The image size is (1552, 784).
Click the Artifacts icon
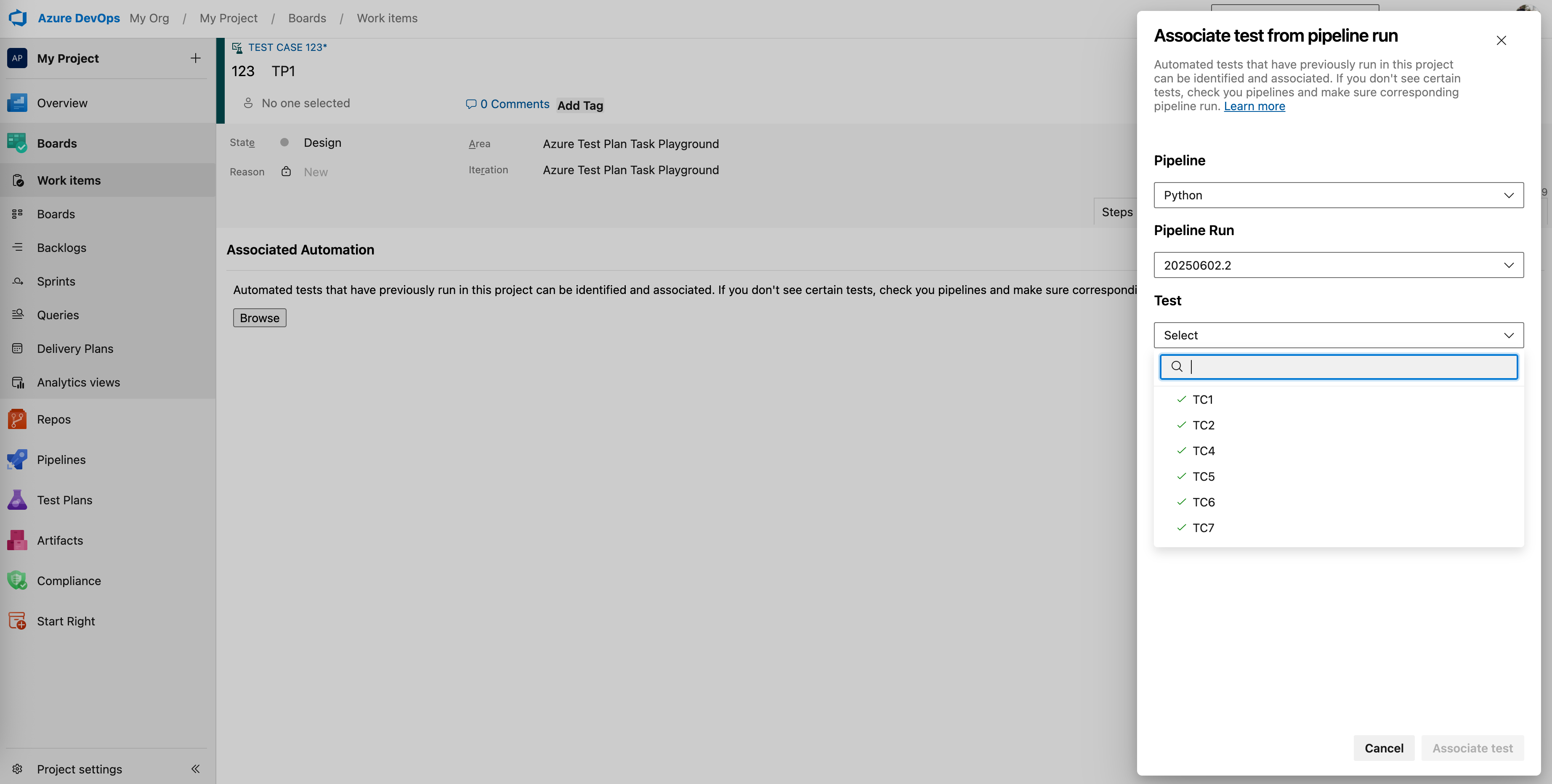16,540
